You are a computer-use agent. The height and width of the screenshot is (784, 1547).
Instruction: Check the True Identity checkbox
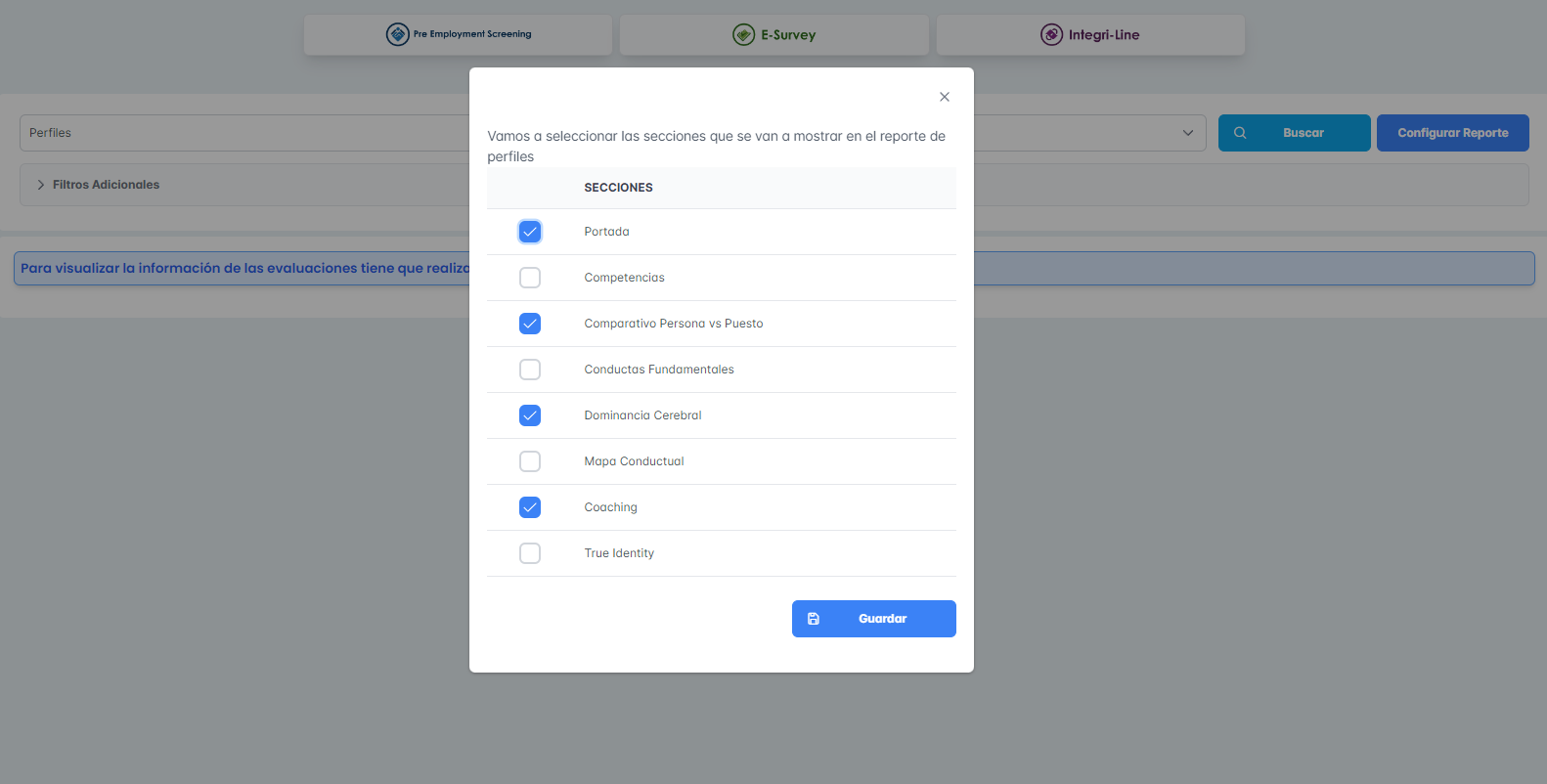point(530,553)
